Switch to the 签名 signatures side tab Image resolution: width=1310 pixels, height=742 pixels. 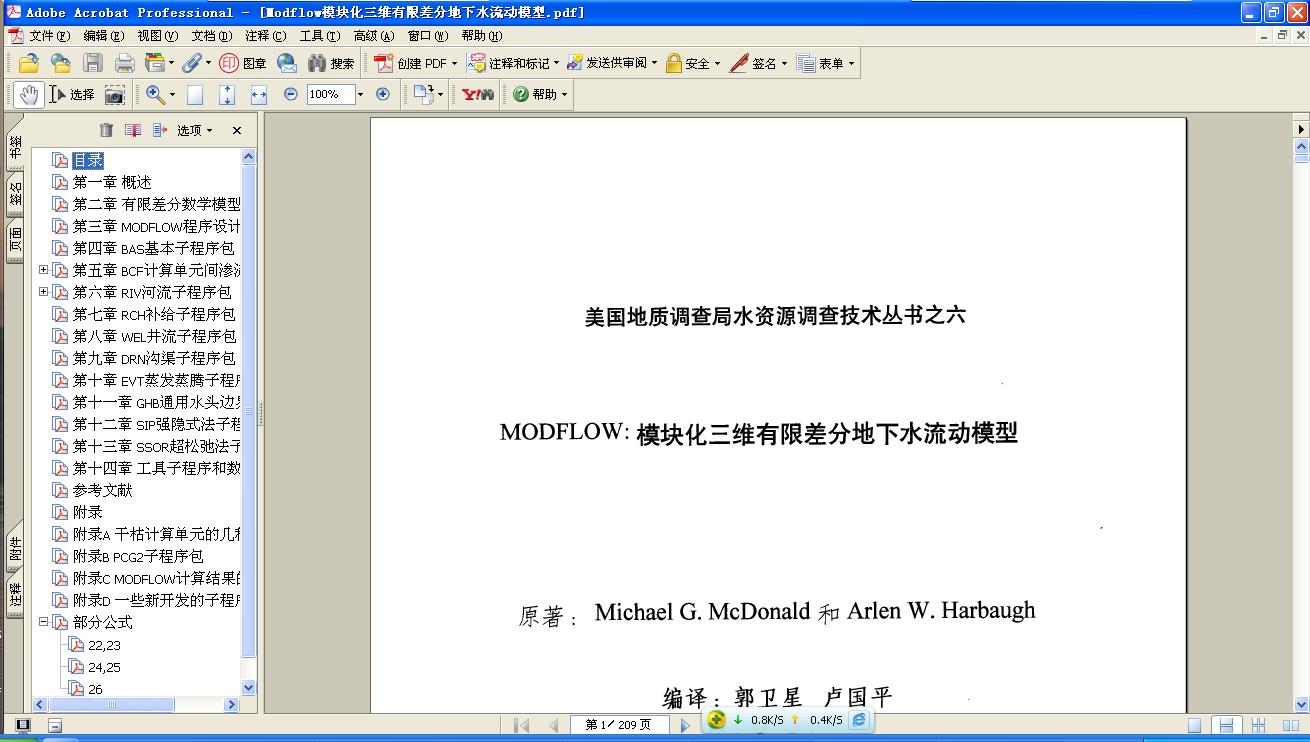click(15, 193)
